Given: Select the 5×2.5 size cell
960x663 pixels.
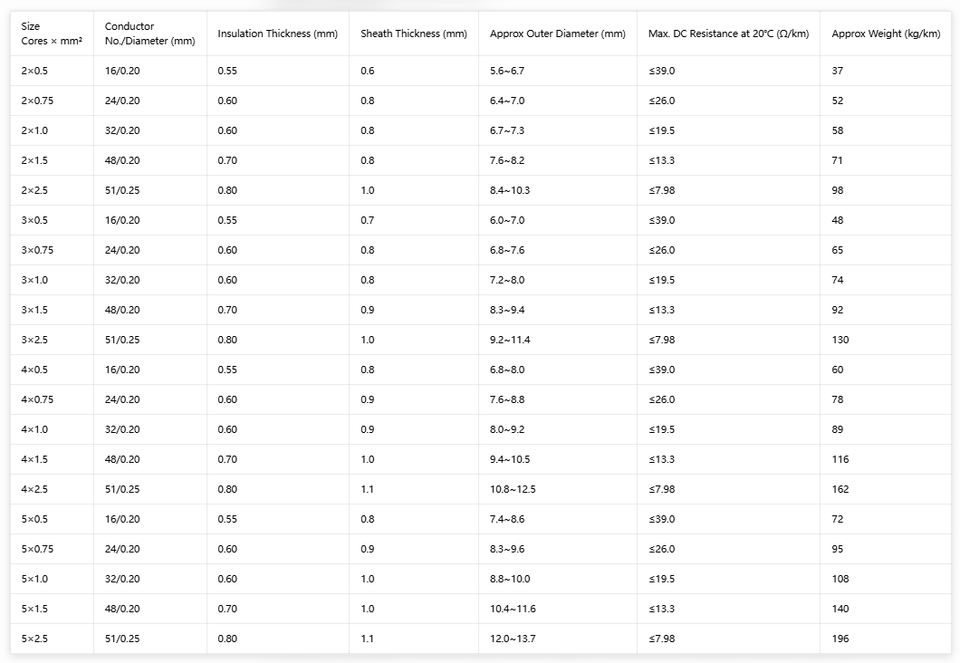Looking at the screenshot, I should tap(34, 639).
